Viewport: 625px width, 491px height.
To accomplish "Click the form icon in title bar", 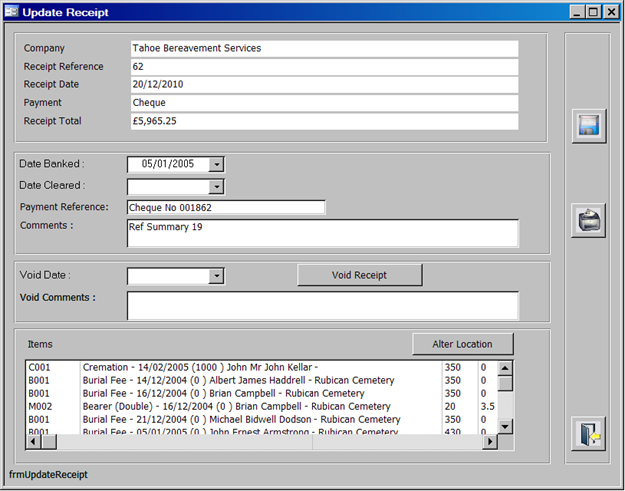I will 11,12.
